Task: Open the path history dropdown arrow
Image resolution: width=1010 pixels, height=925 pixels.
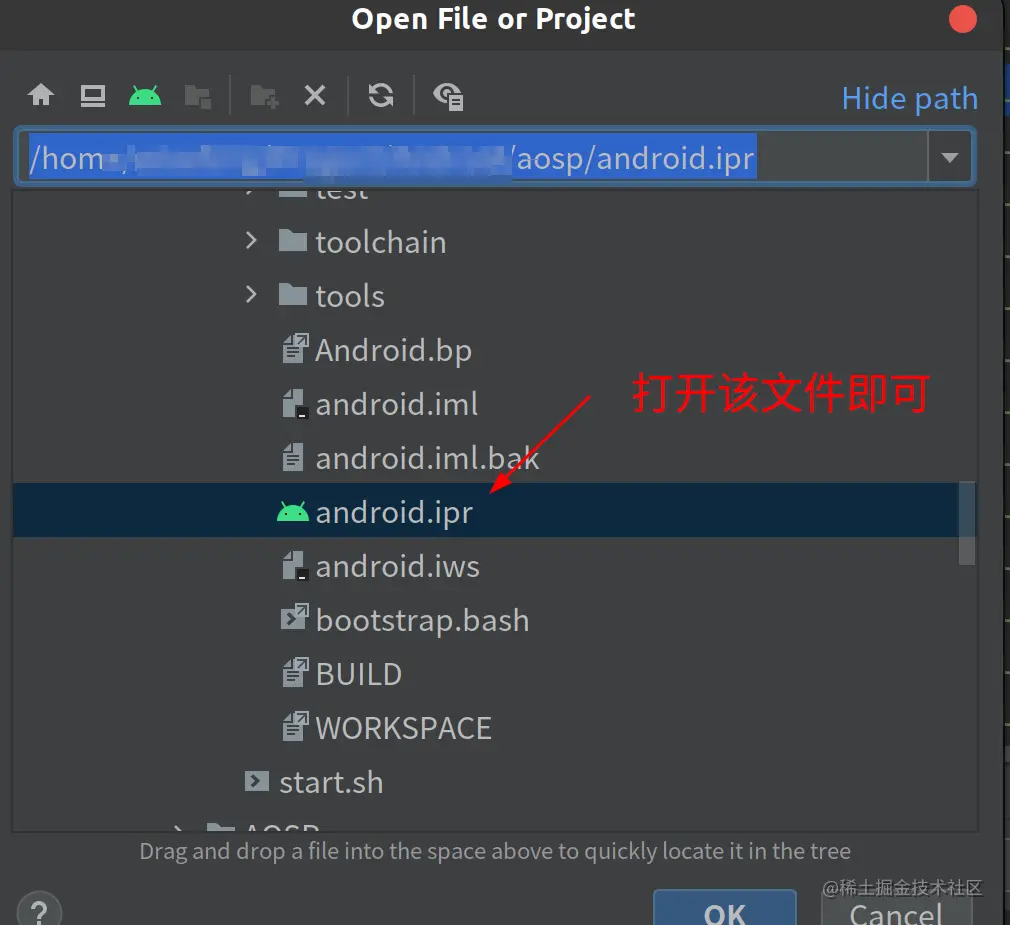Action: 949,158
